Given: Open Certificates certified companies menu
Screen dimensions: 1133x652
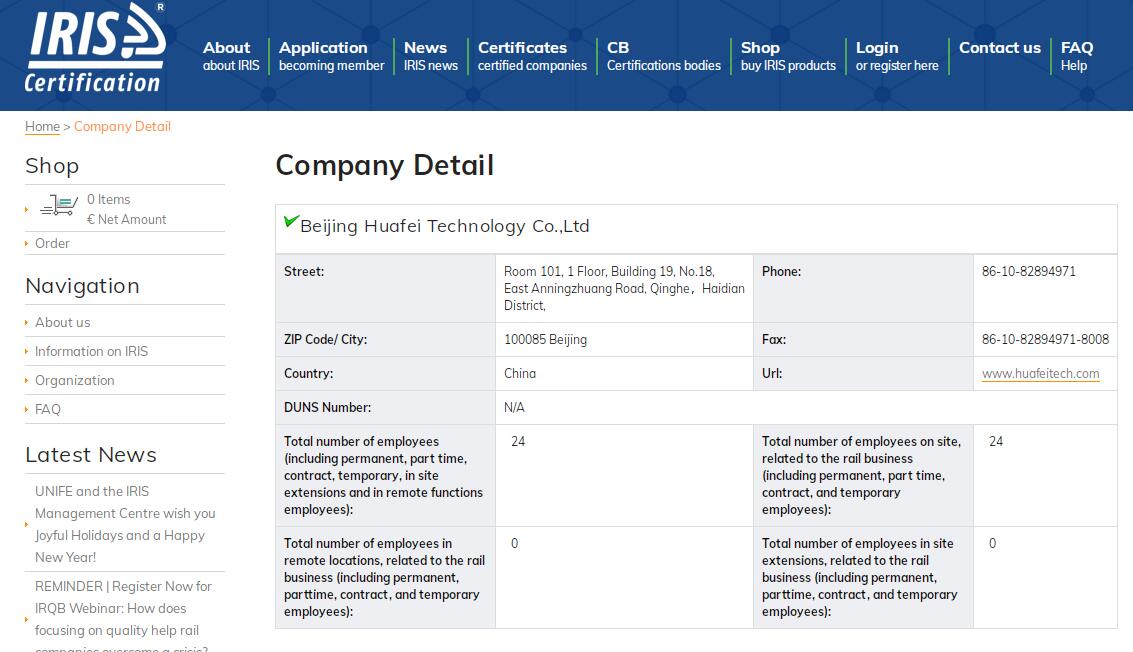Looking at the screenshot, I should 532,56.
